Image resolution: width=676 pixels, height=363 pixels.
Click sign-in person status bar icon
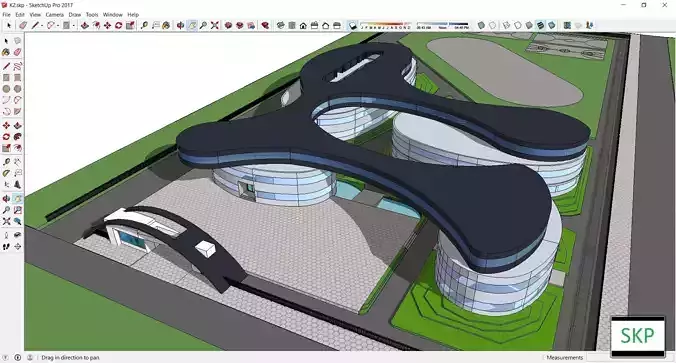30,357
